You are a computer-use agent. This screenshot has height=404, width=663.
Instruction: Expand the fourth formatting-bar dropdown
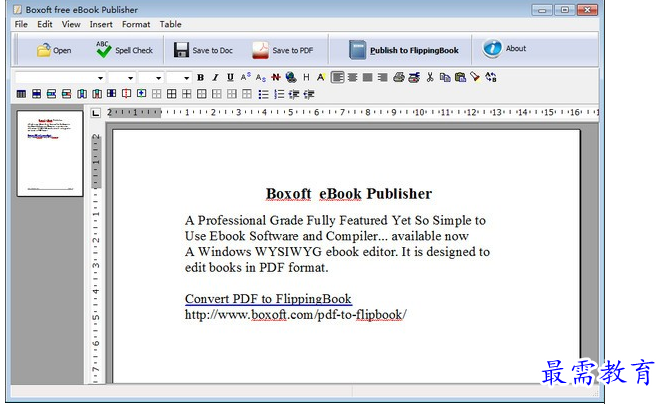(x=186, y=78)
